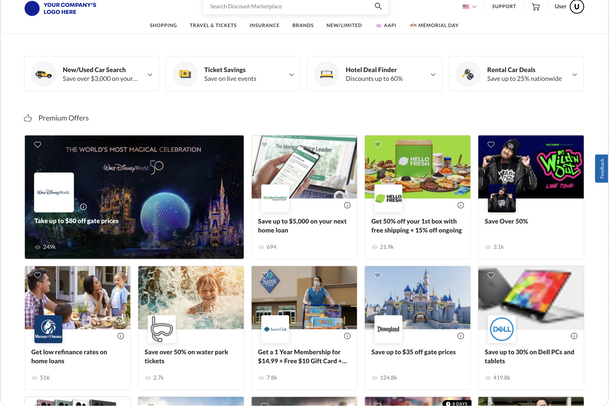
Task: Open info icon on HelloFresh offer
Action: point(461,205)
